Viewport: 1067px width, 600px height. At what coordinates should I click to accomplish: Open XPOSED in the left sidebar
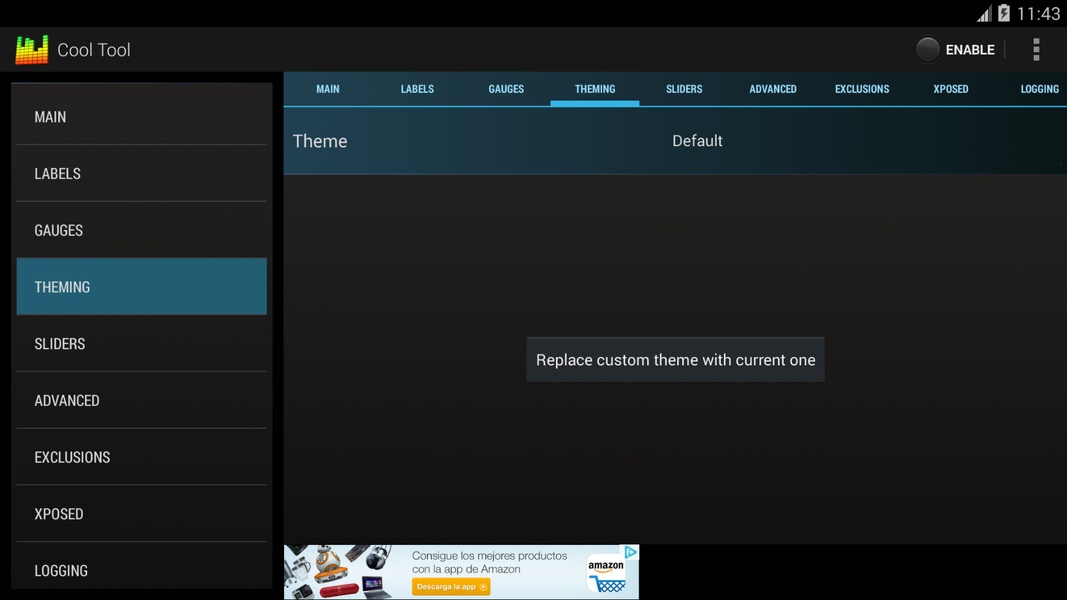click(x=142, y=514)
